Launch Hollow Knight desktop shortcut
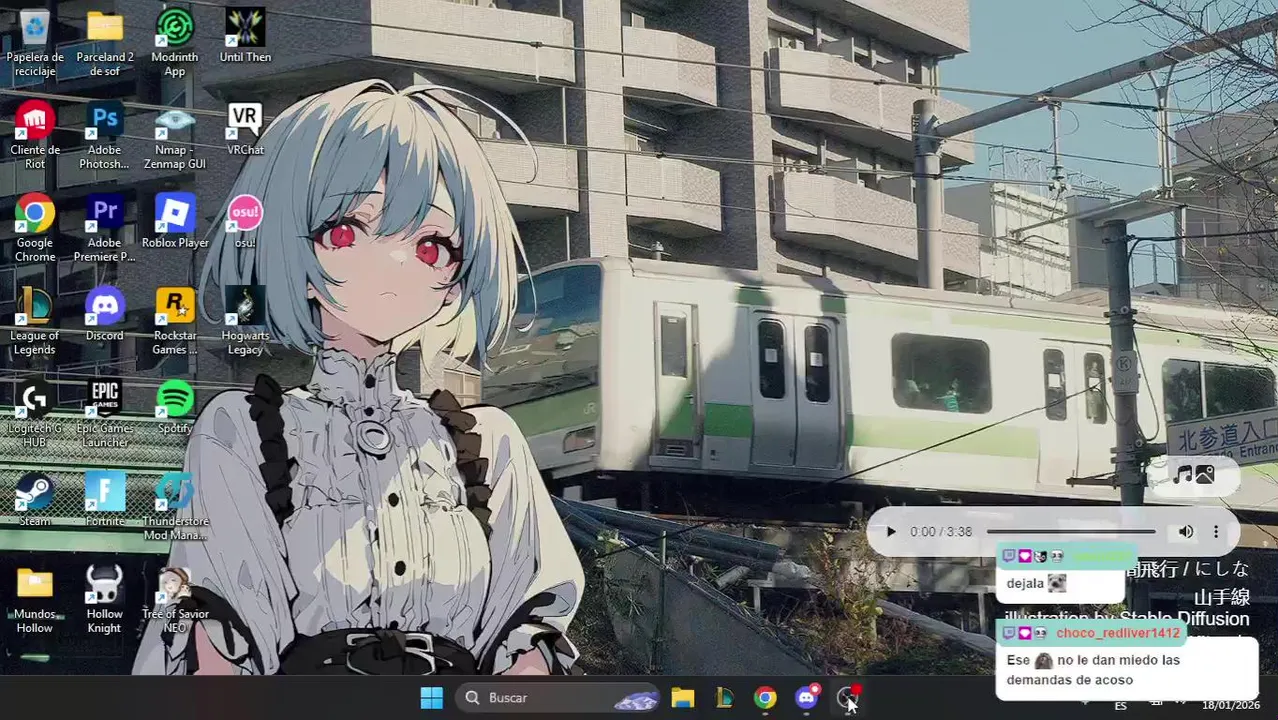The width and height of the screenshot is (1278, 720). point(105,599)
